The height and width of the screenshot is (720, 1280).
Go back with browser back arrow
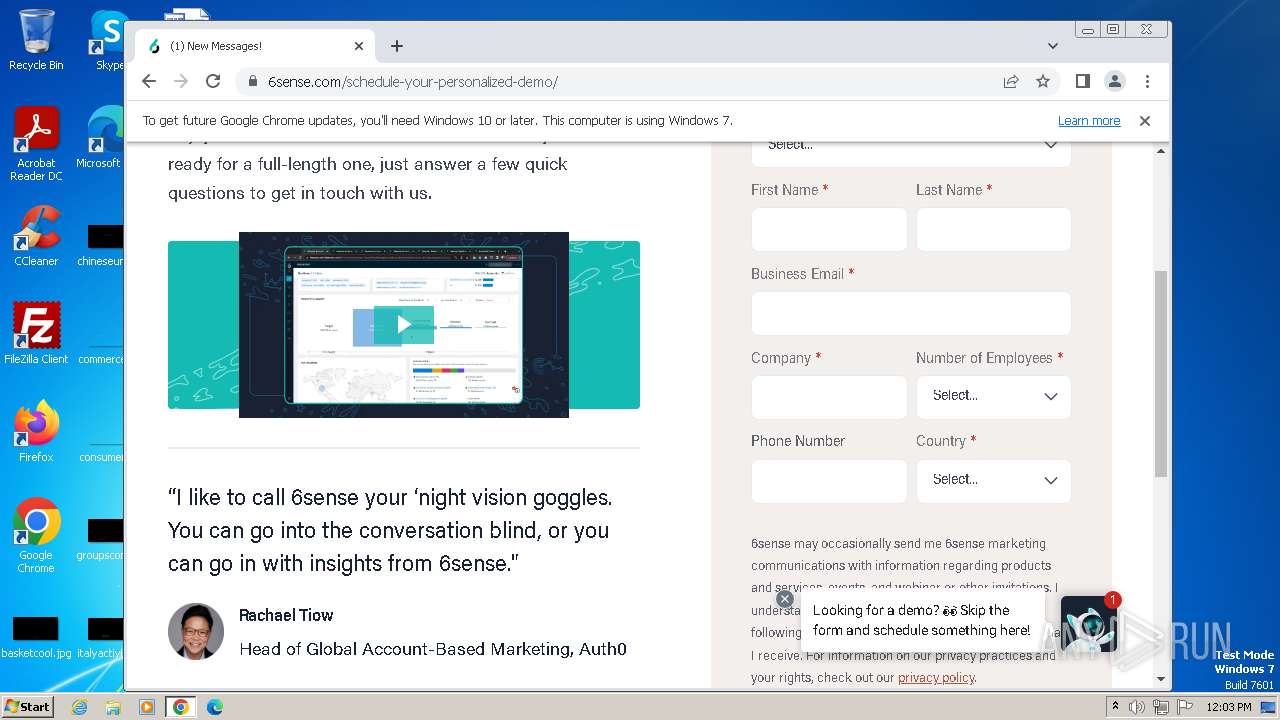[149, 81]
